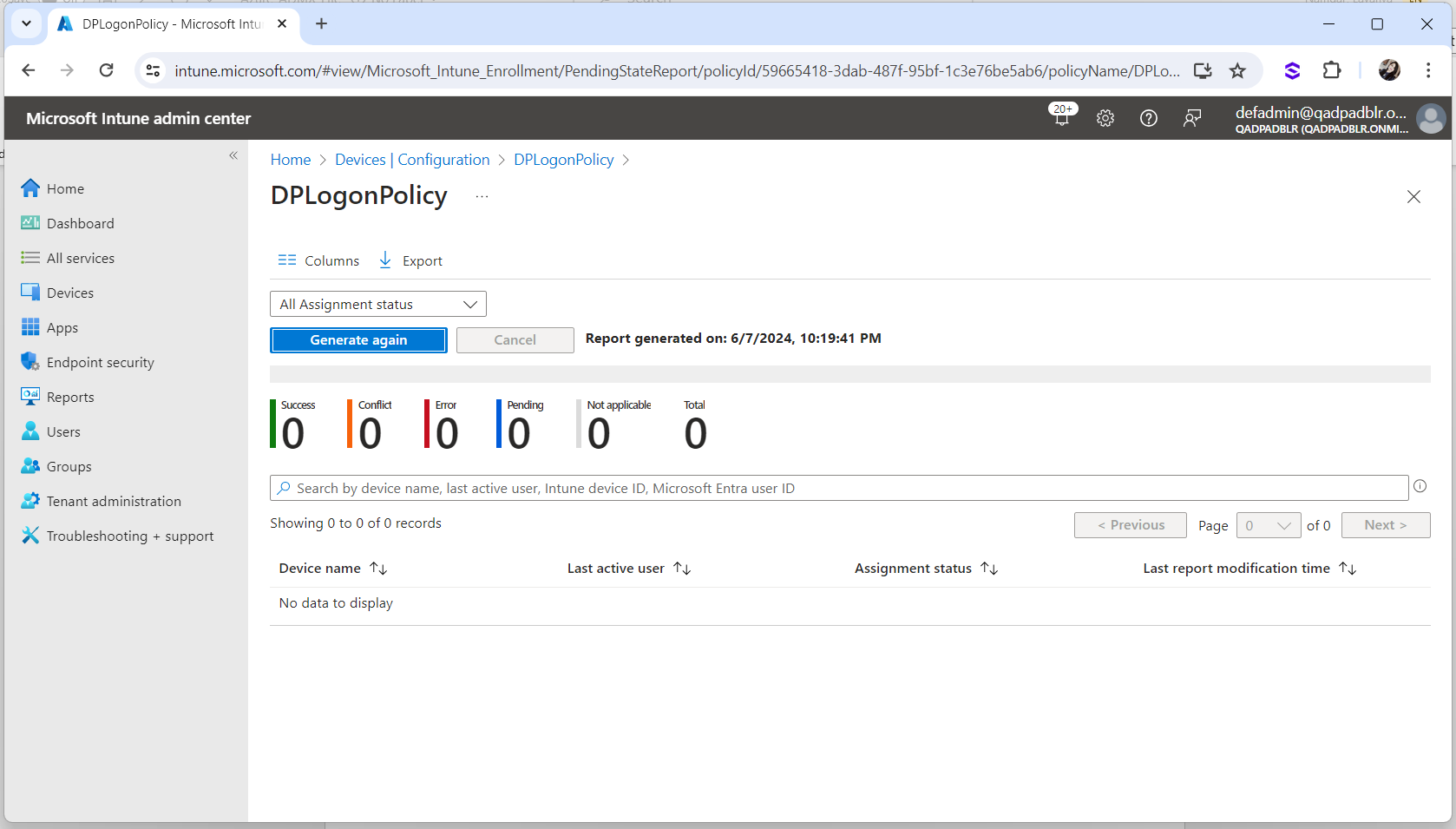Collapse the left navigation pane

click(233, 155)
